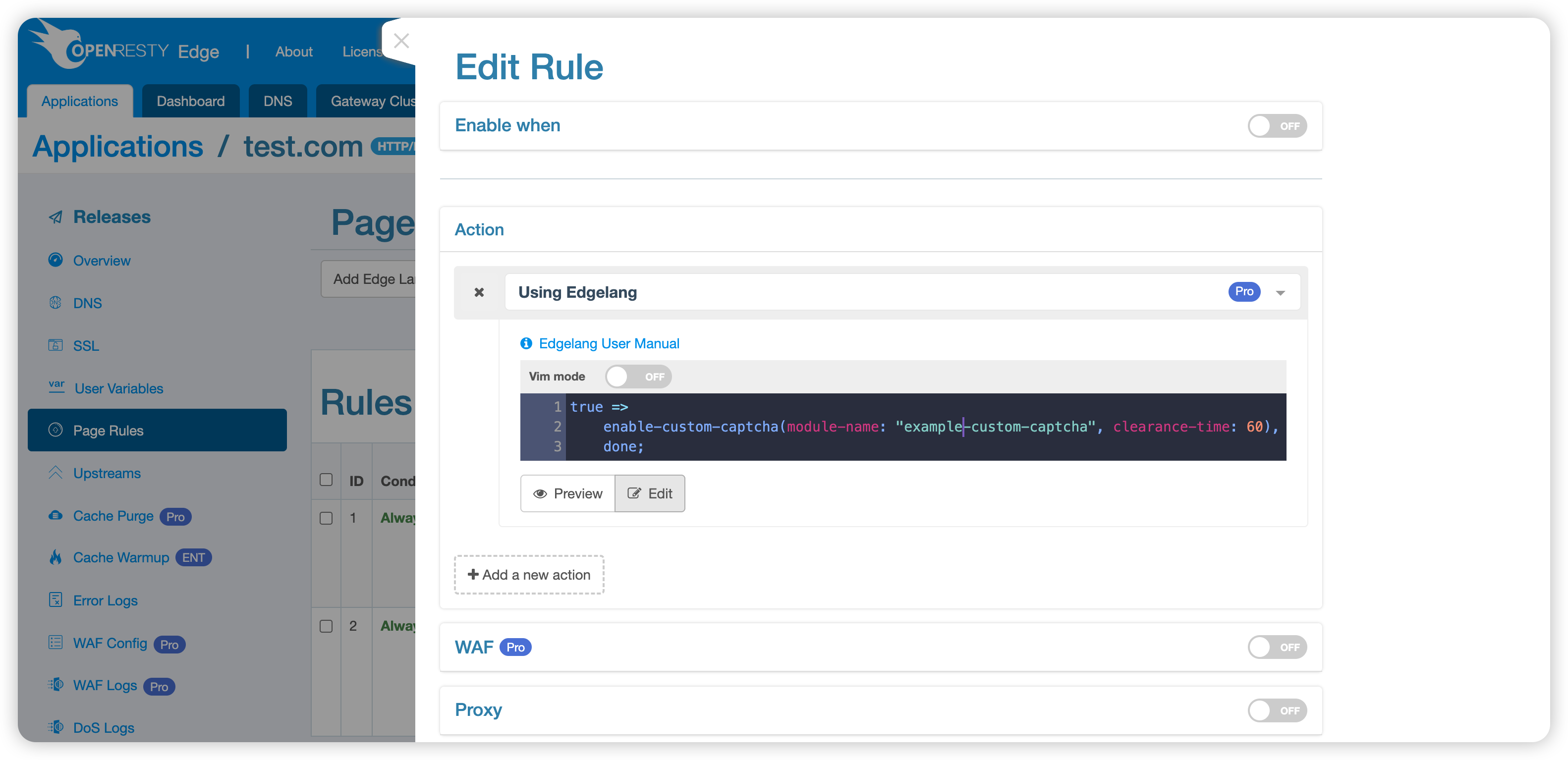
Task: Remove the Using Edgelang action with X icon
Action: (479, 293)
